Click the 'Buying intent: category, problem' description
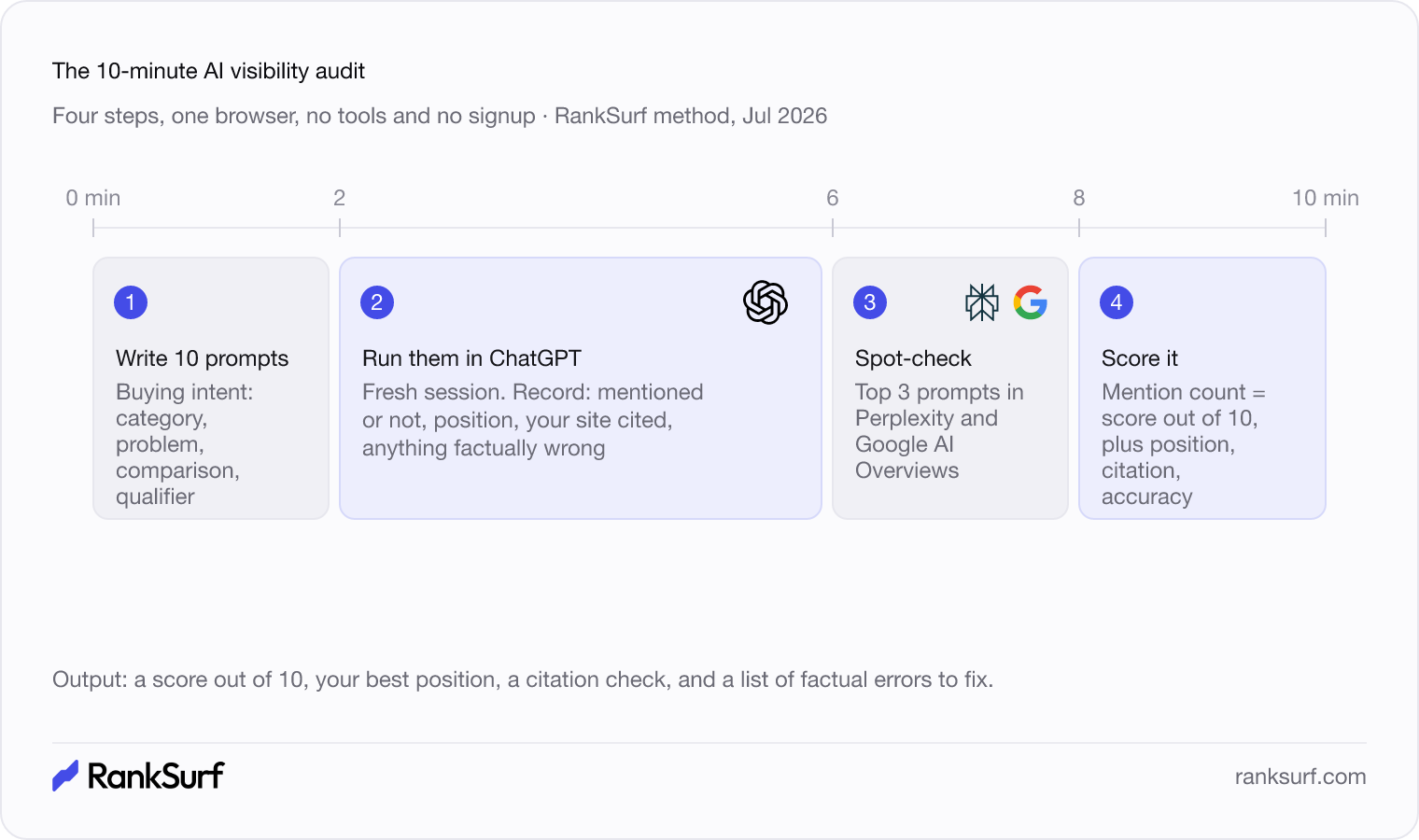This screenshot has width=1419, height=840. tap(185, 444)
